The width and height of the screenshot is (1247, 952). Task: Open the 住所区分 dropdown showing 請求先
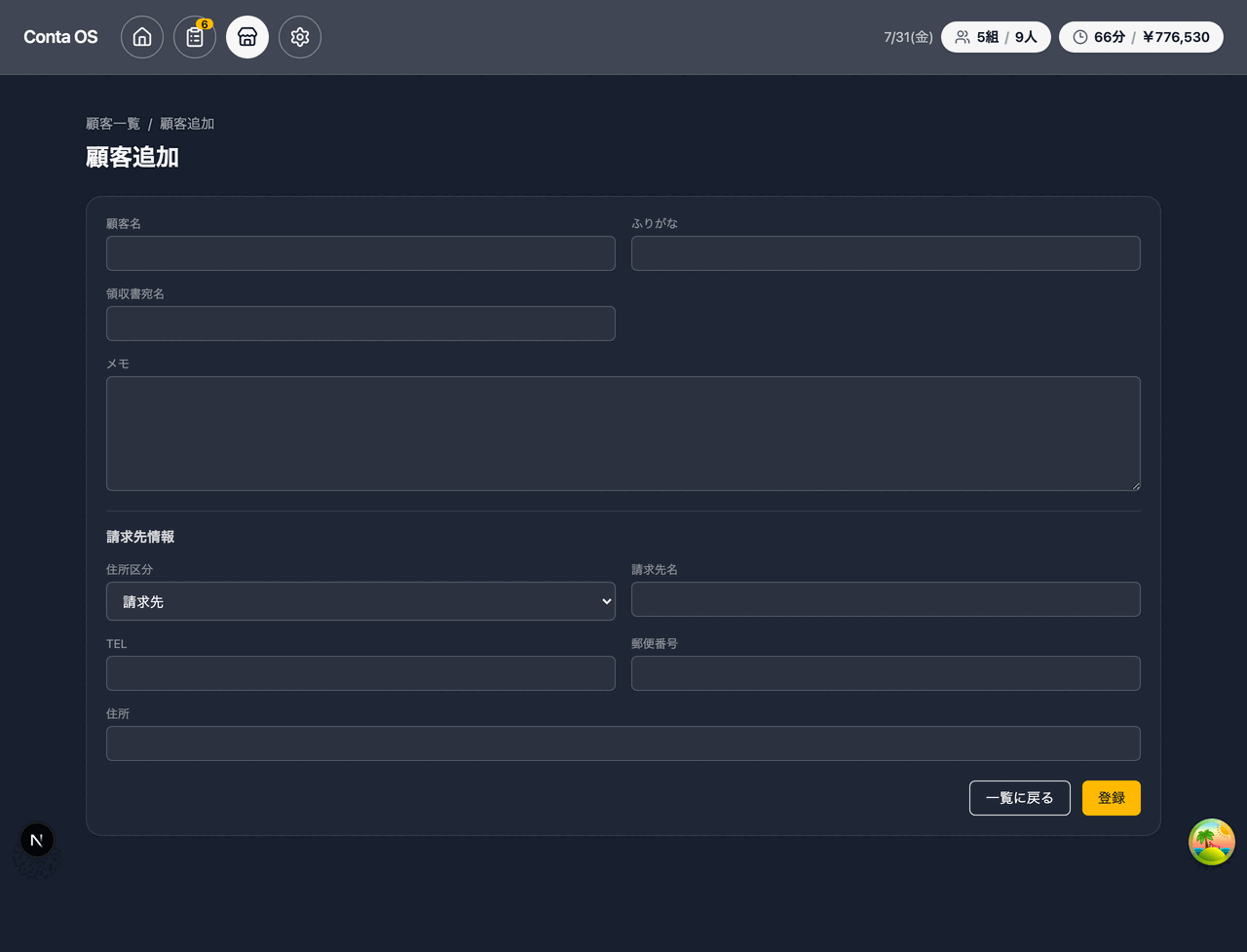coord(360,601)
